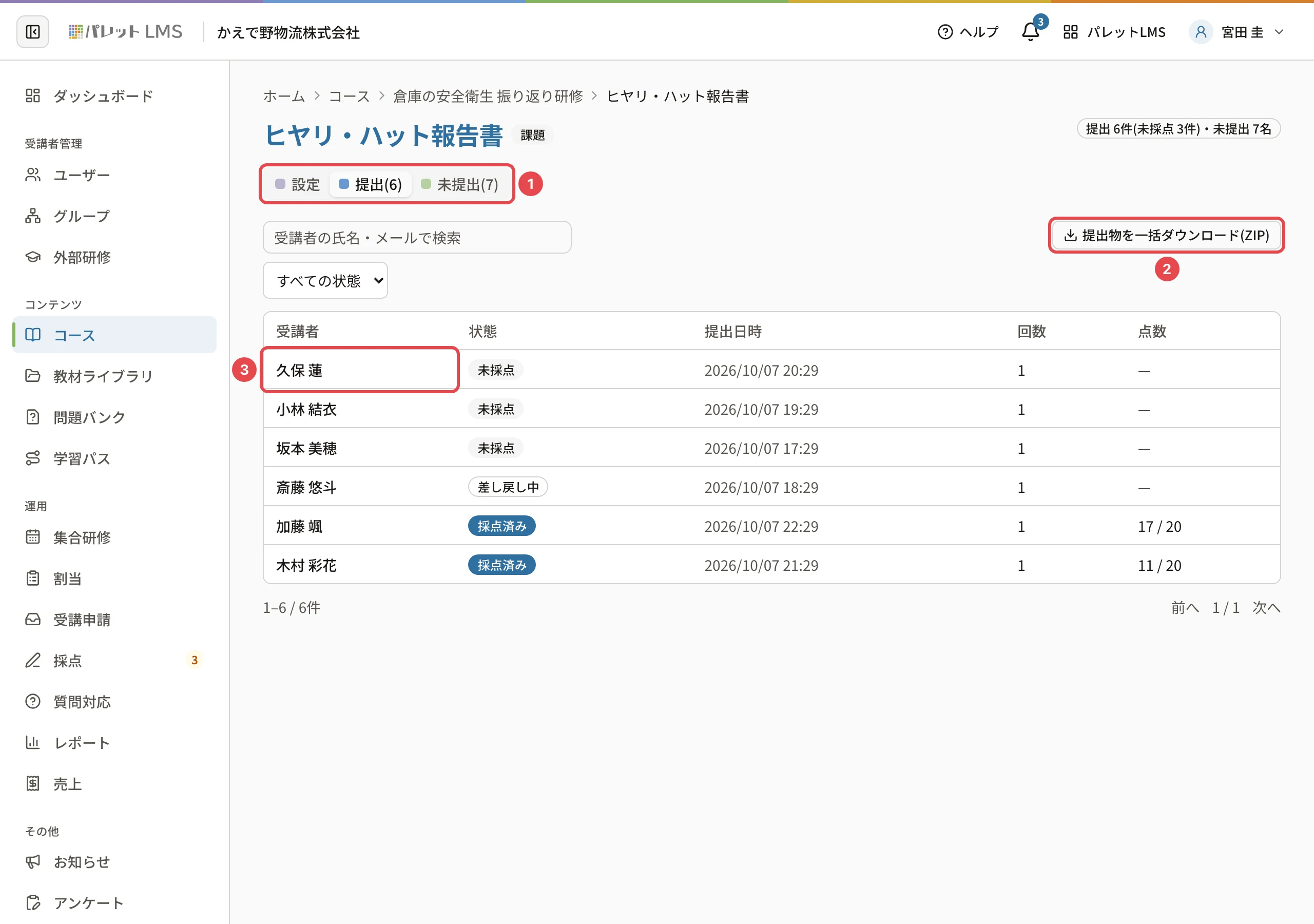Open 採点 in the sidebar

coord(114,661)
